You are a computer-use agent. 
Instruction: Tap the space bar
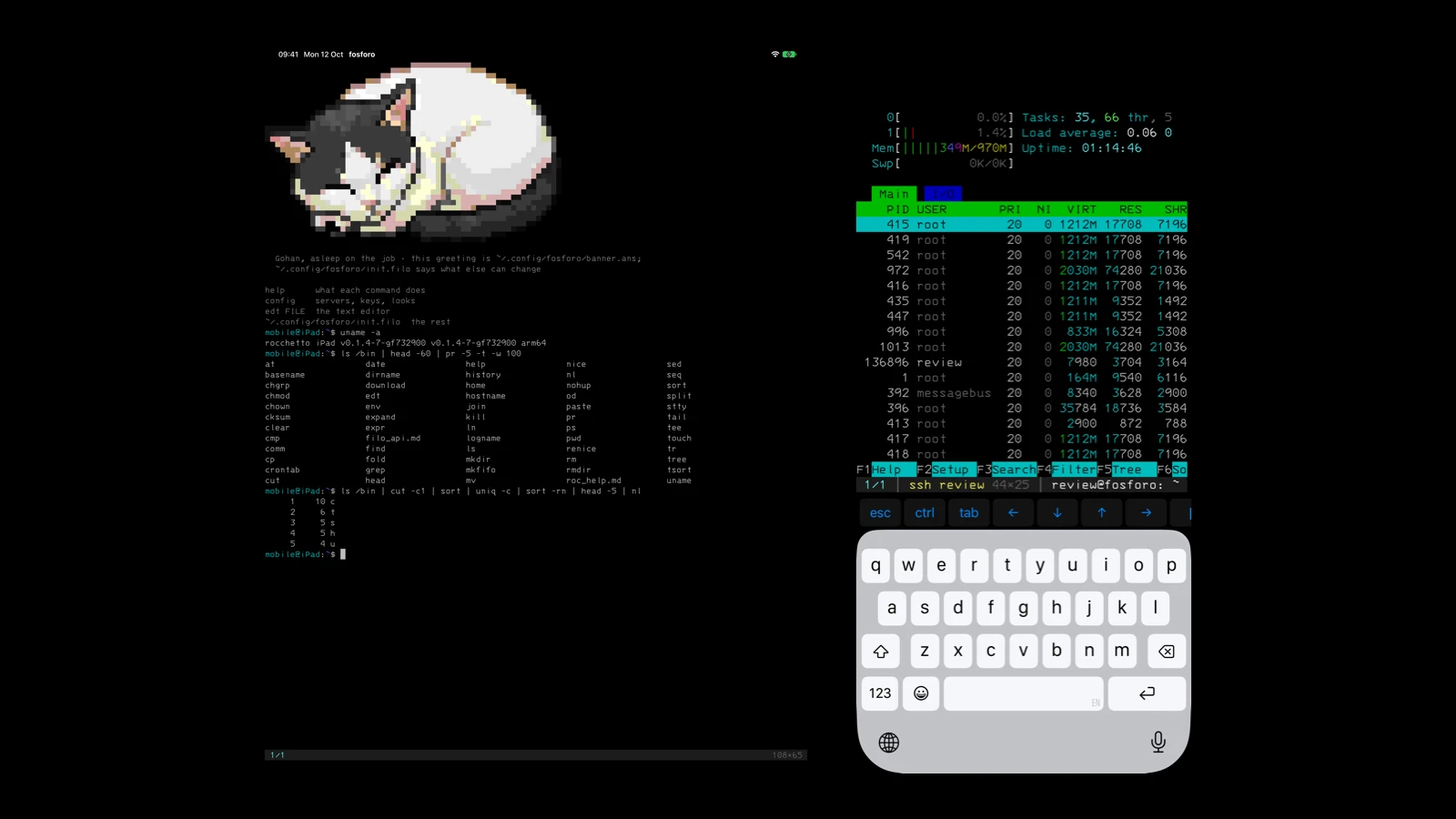[x=1024, y=693]
